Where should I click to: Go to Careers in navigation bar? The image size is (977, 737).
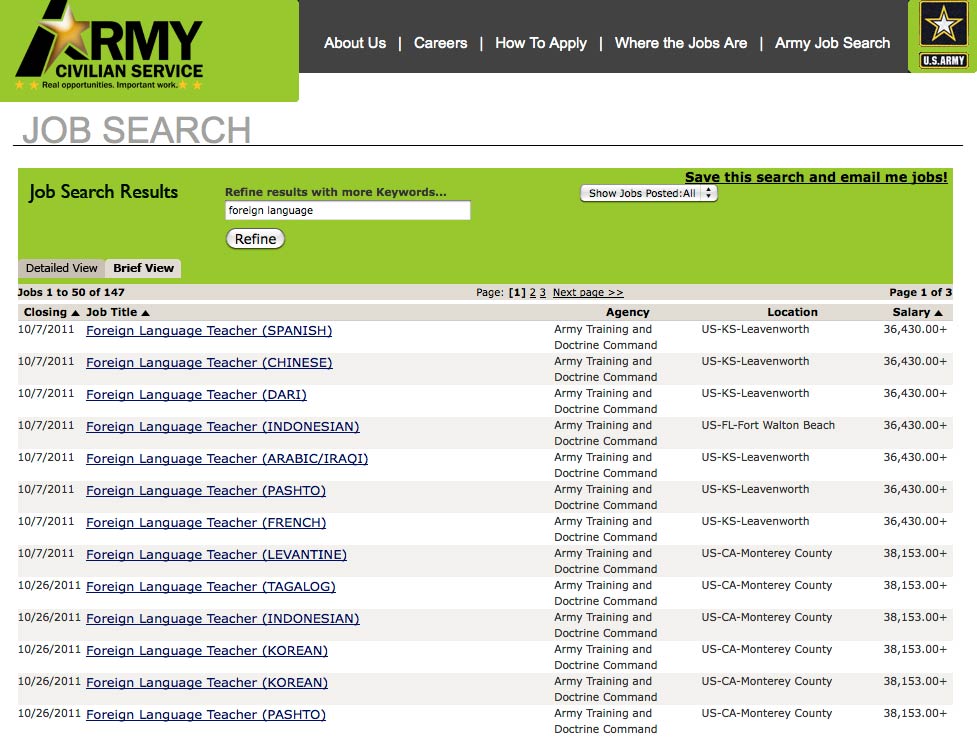coord(440,43)
